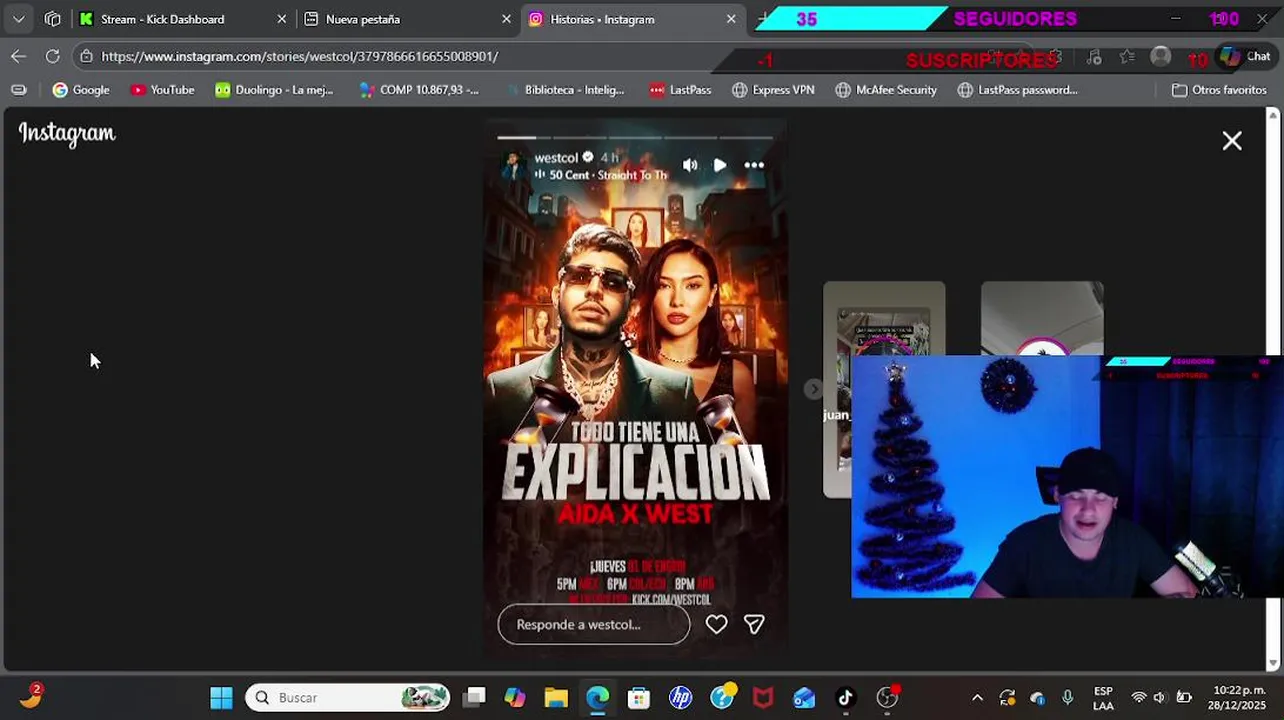The image size is (1284, 720).
Task: Open the LastPass password... bookmark
Action: 1017,90
